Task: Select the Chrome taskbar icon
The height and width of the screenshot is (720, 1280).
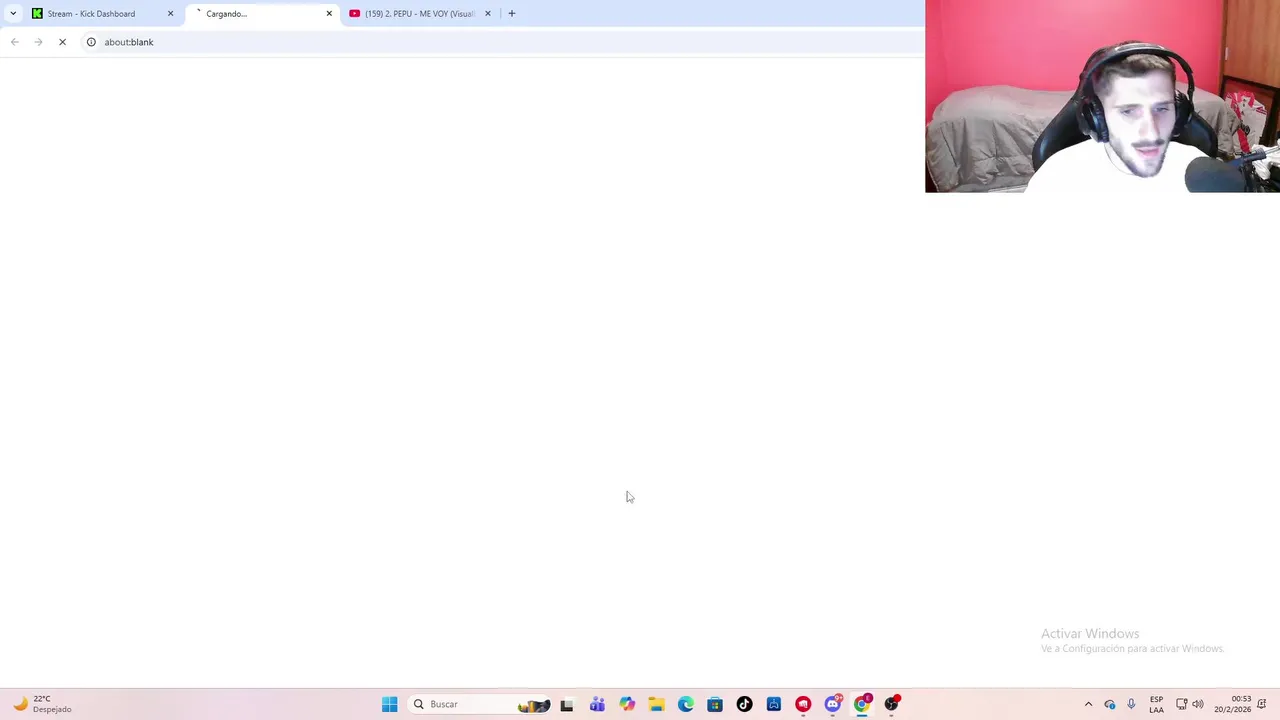Action: (862, 704)
